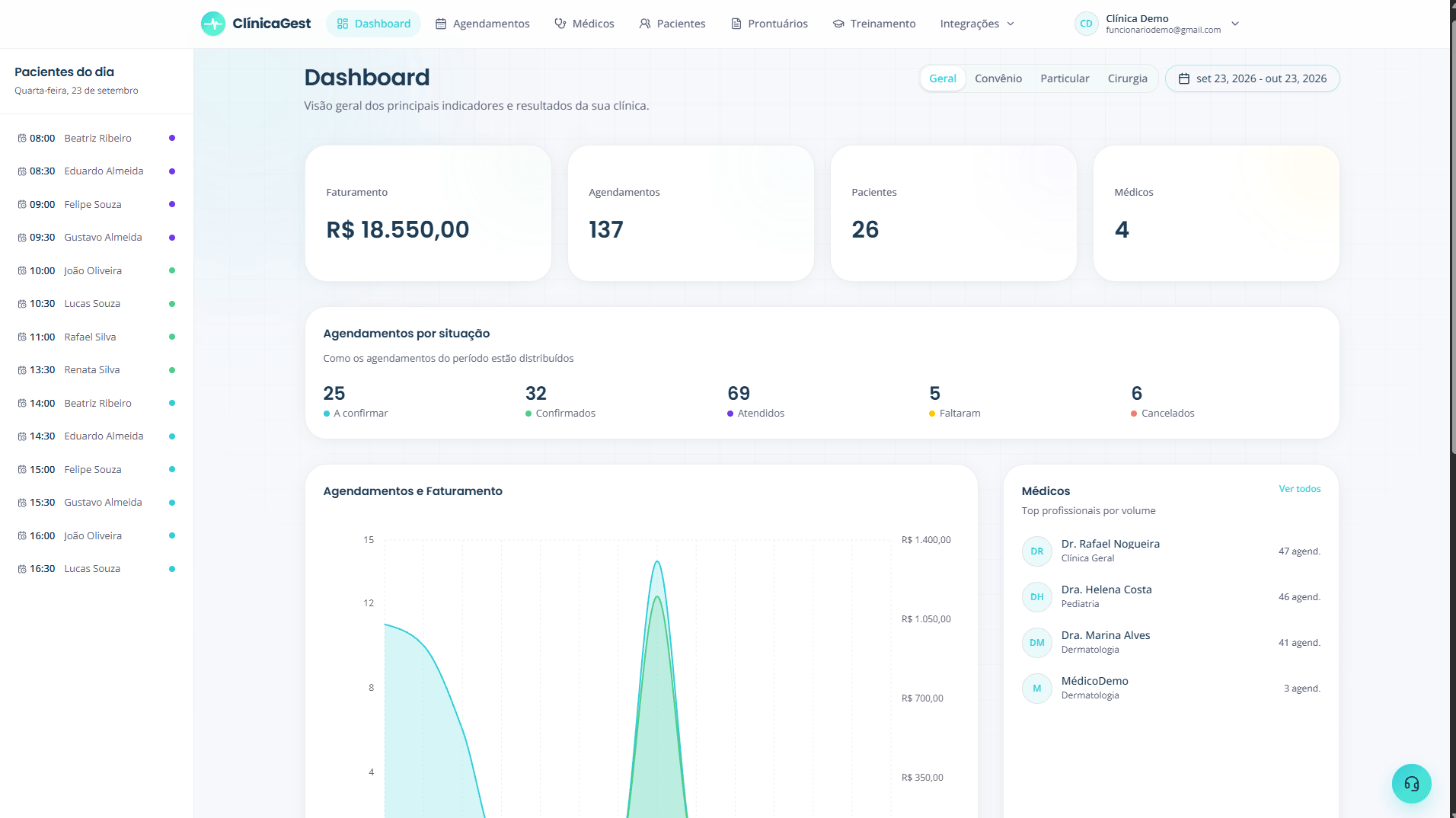Select the M avatar for MédicoDemo
The height and width of the screenshot is (818, 1456).
(1036, 689)
